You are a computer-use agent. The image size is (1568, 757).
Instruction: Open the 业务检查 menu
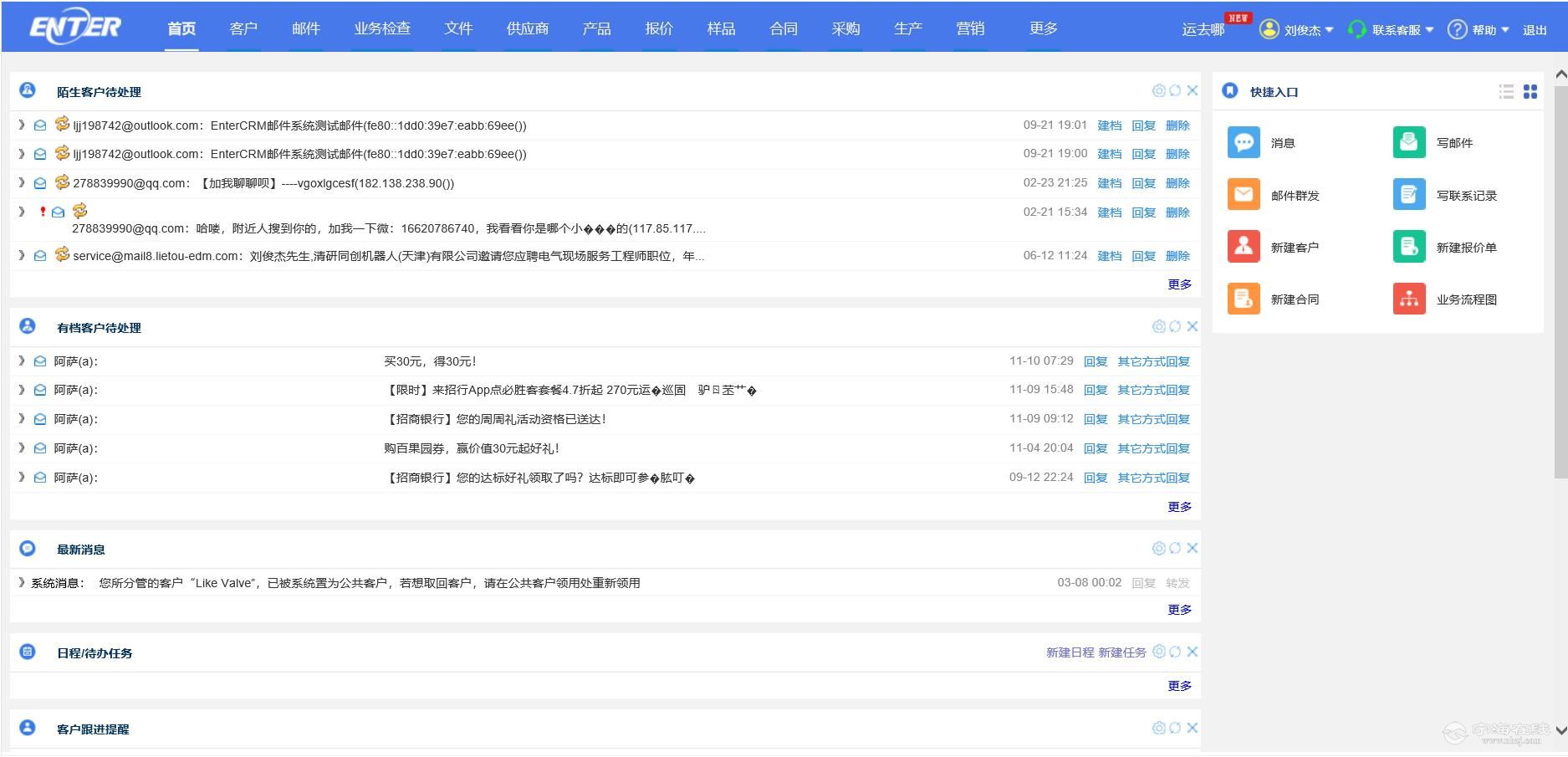click(382, 28)
